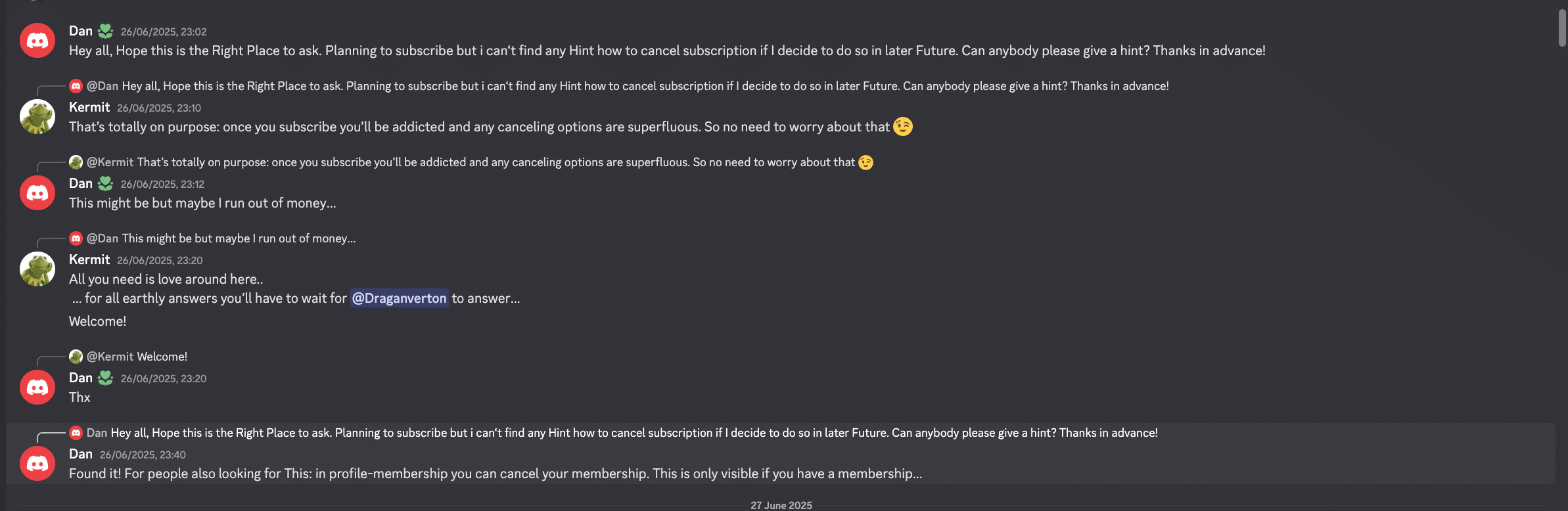1568x511 pixels.
Task: Click Dan's avatar on the "Thx" message
Action: pyautogui.click(x=37, y=388)
